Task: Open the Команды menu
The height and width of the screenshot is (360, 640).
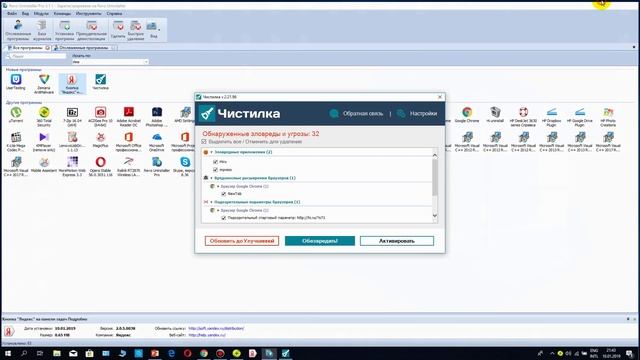Action: coord(62,13)
